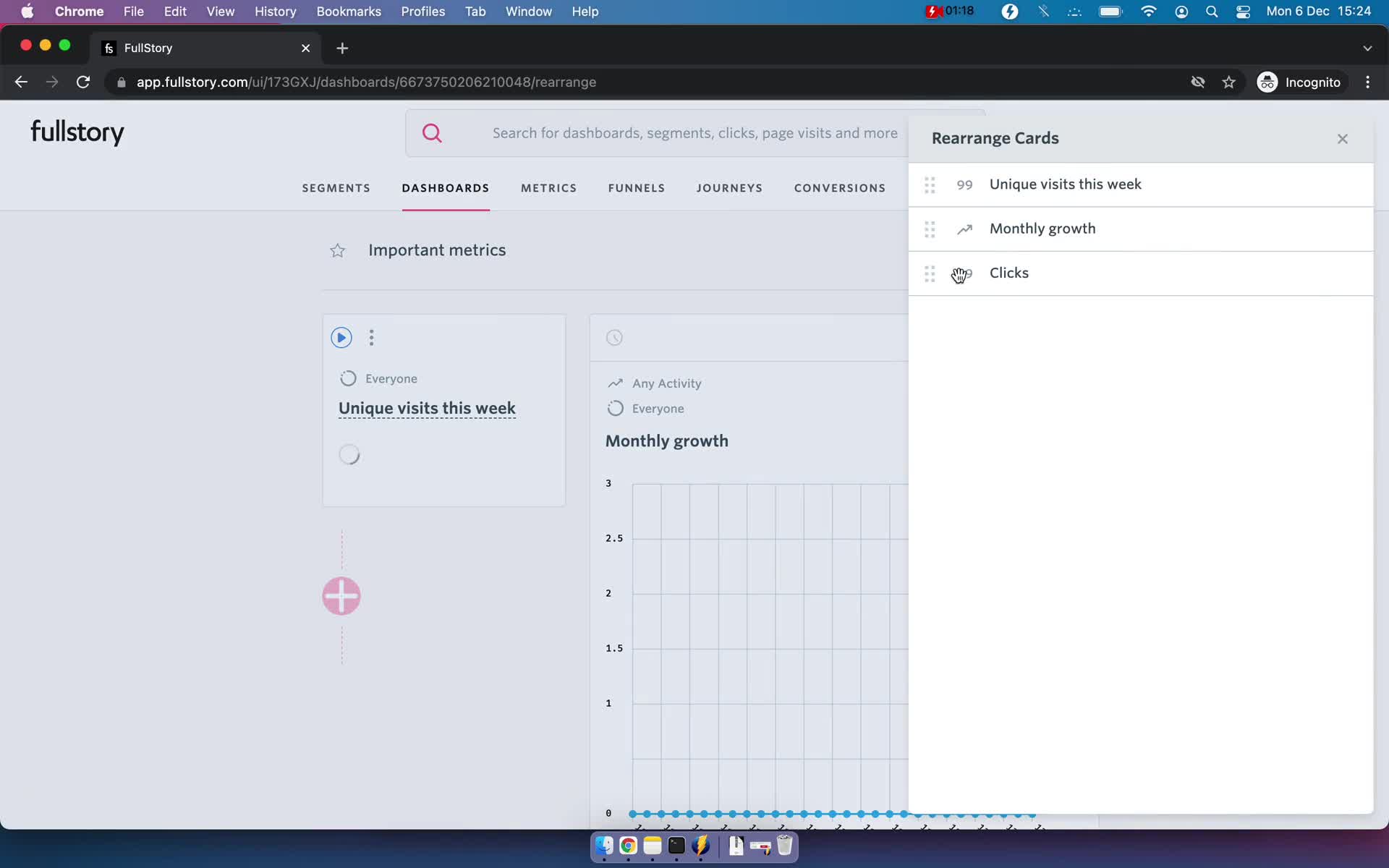Click the clock icon on Monthly growth card
Image resolution: width=1389 pixels, height=868 pixels.
click(x=614, y=338)
